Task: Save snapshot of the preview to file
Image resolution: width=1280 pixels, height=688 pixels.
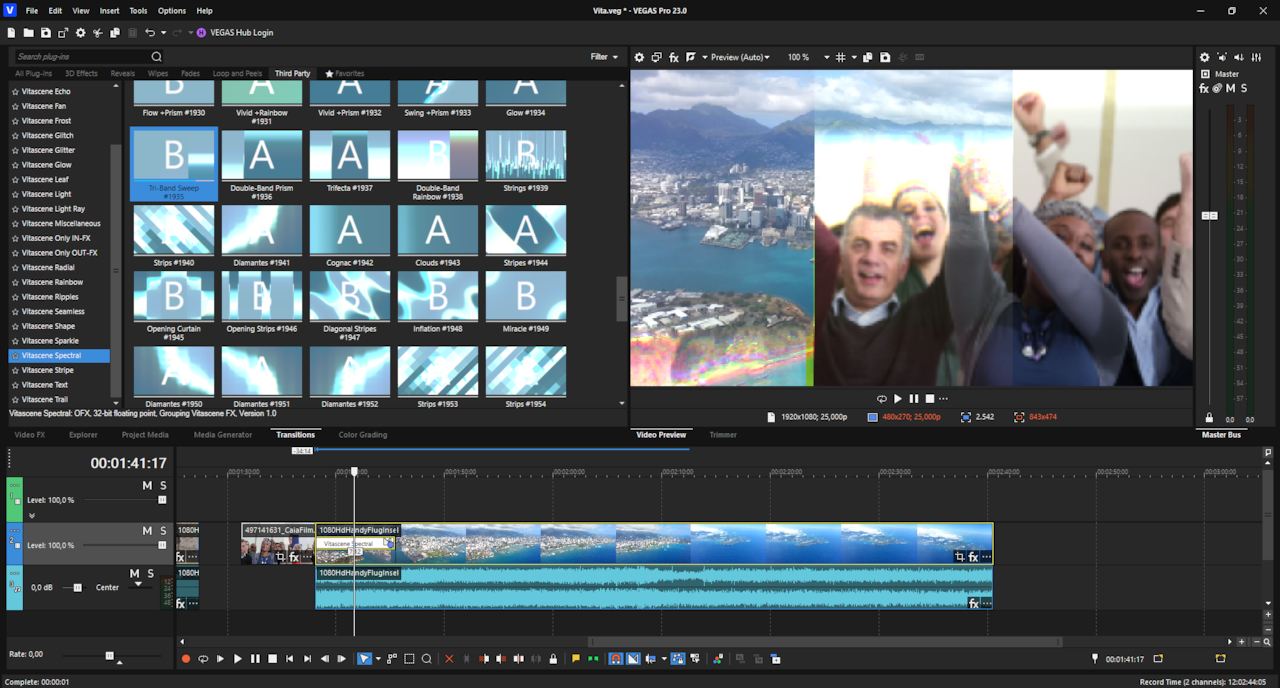Action: click(885, 57)
